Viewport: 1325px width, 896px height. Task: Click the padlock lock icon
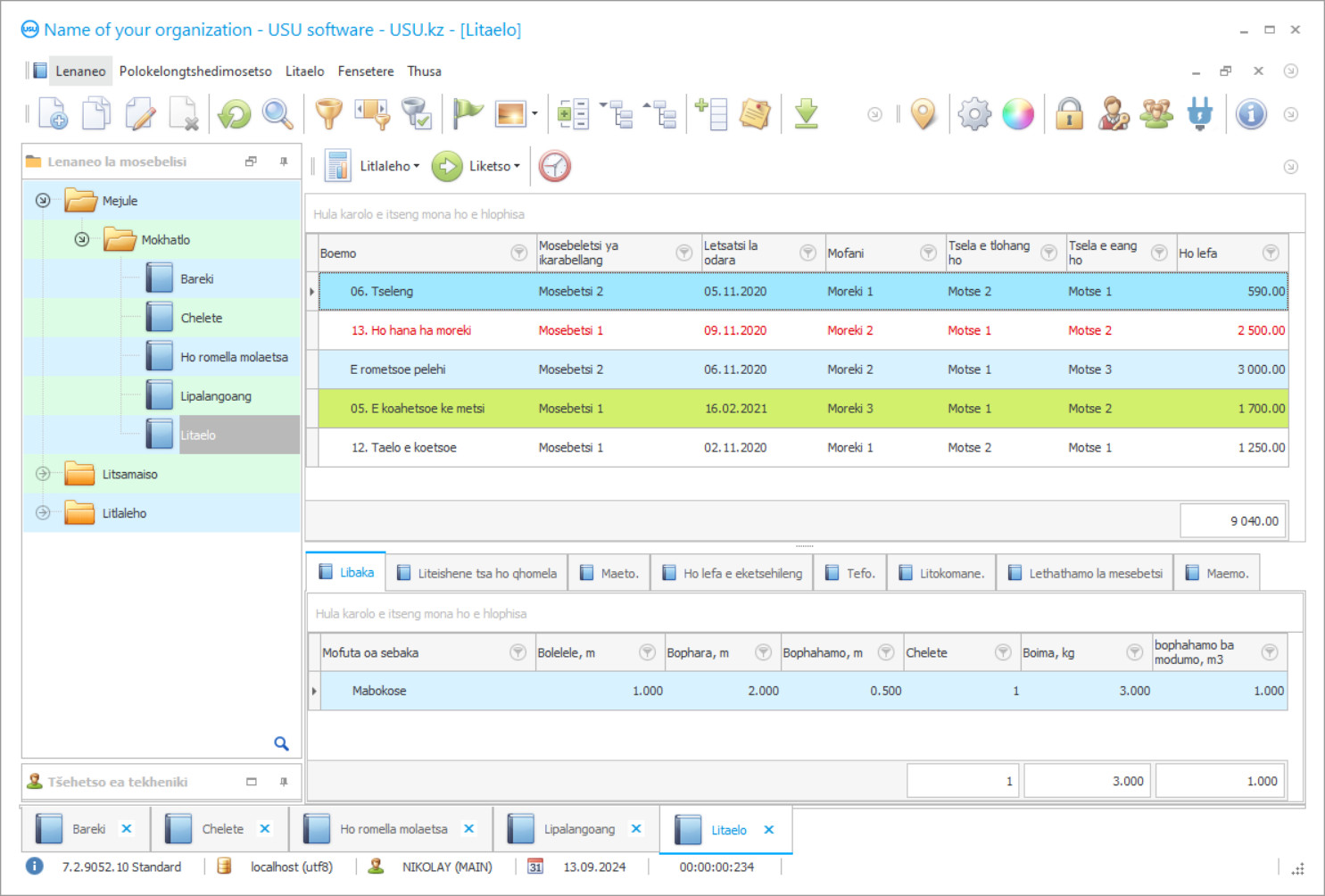tap(1069, 114)
